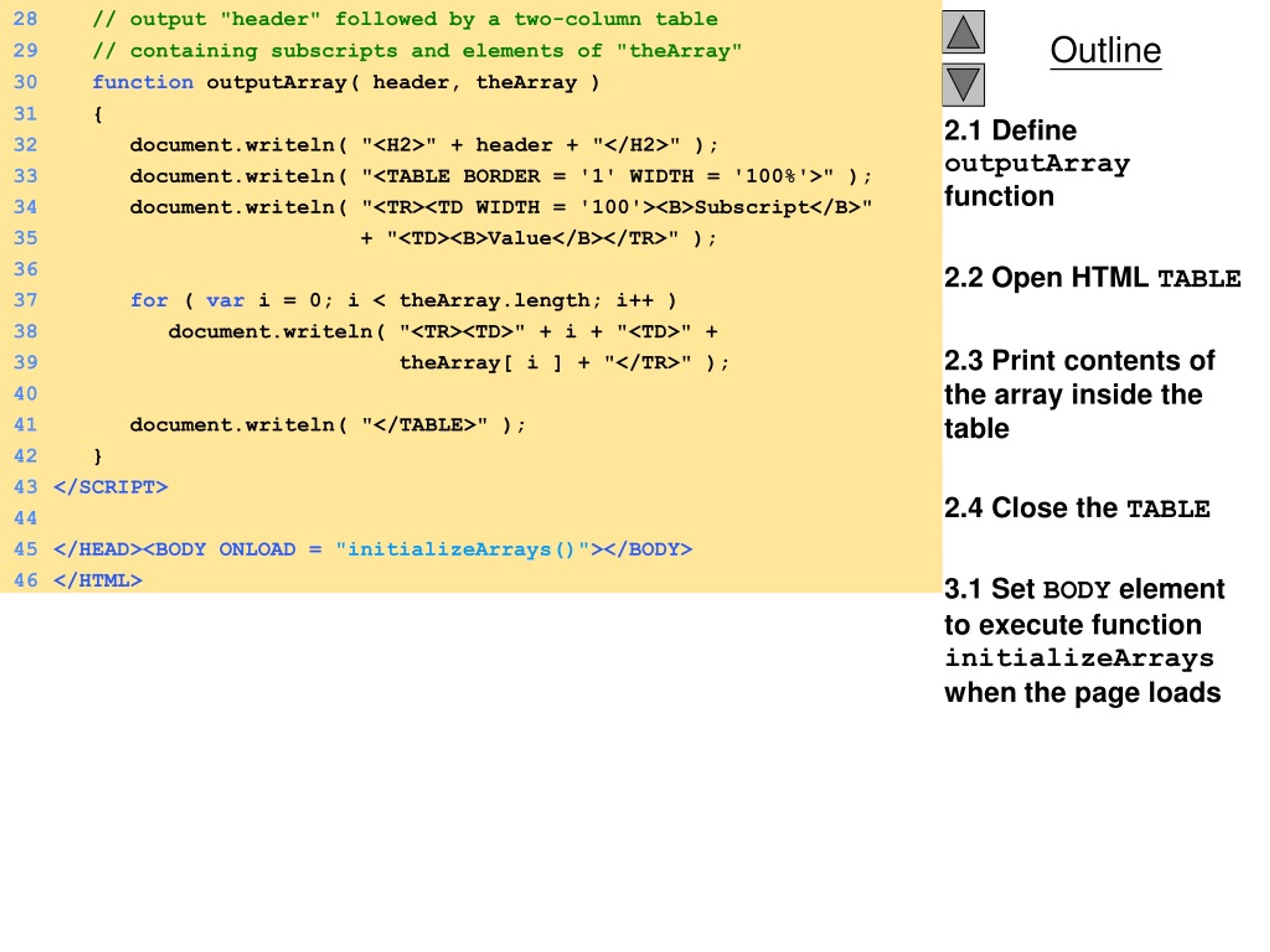Select outline item 2.3 Print contents of array
The image size is (1270, 952).
1079,394
